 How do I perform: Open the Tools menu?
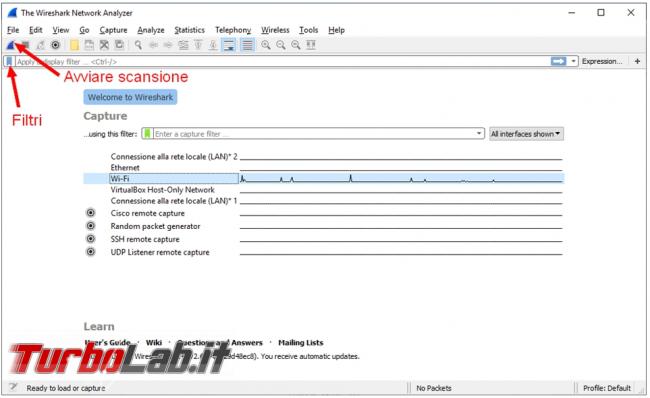coord(309,30)
